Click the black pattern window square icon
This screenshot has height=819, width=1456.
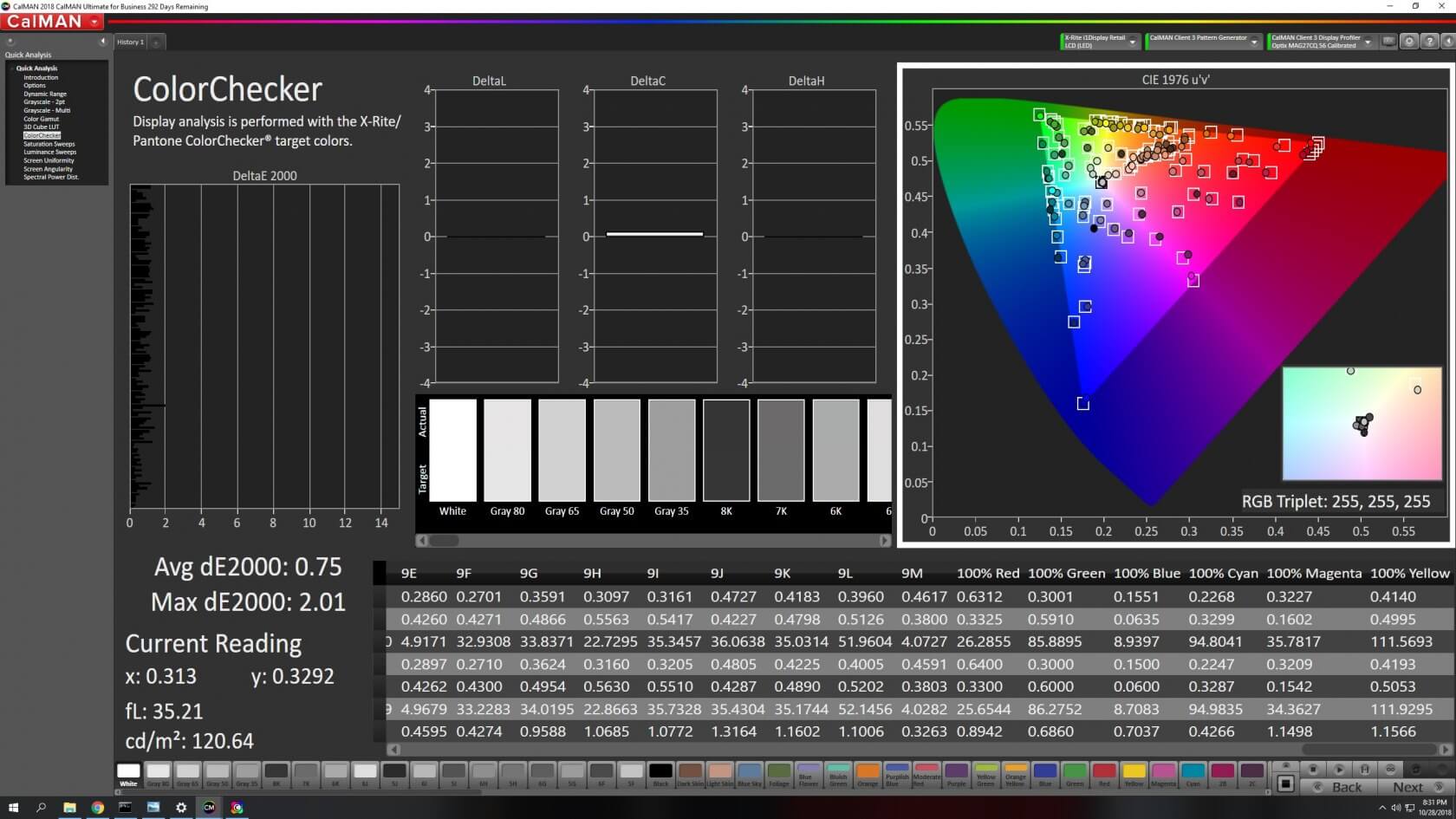pos(1286,783)
